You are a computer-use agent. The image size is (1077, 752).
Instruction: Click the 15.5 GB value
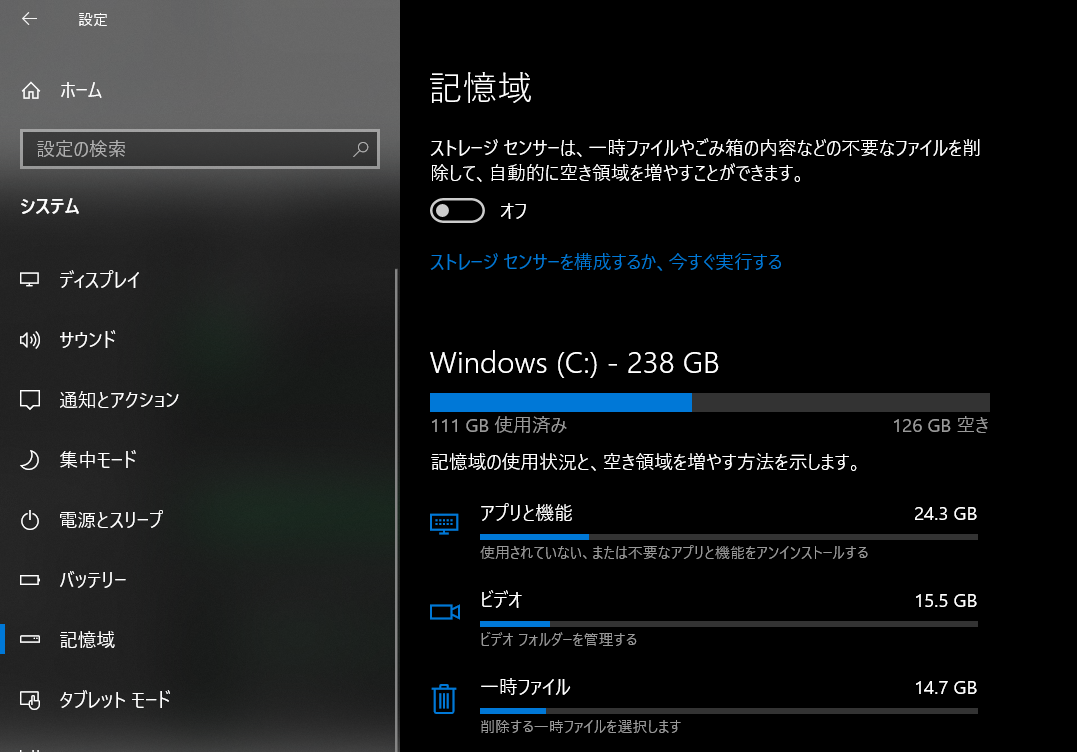click(x=945, y=601)
